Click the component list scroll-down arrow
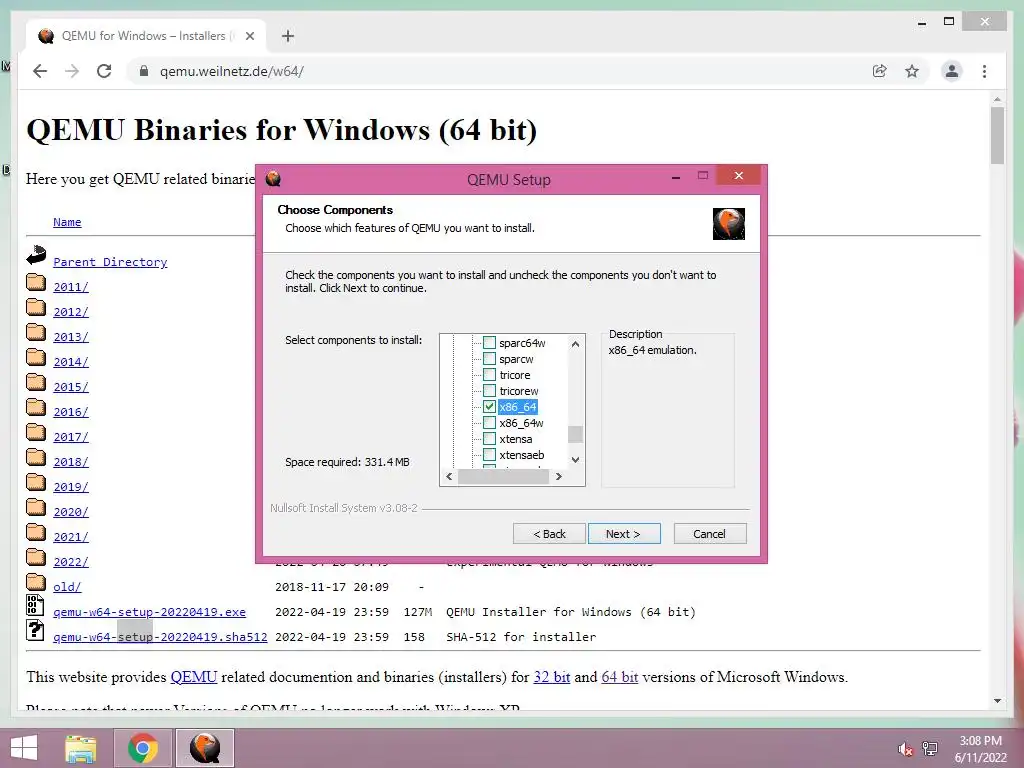Screen dimensions: 1024x768 (x=575, y=460)
